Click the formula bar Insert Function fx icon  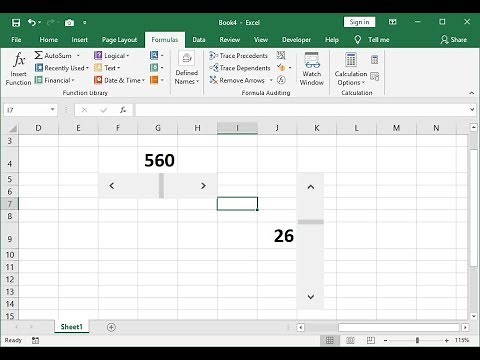coord(123,110)
